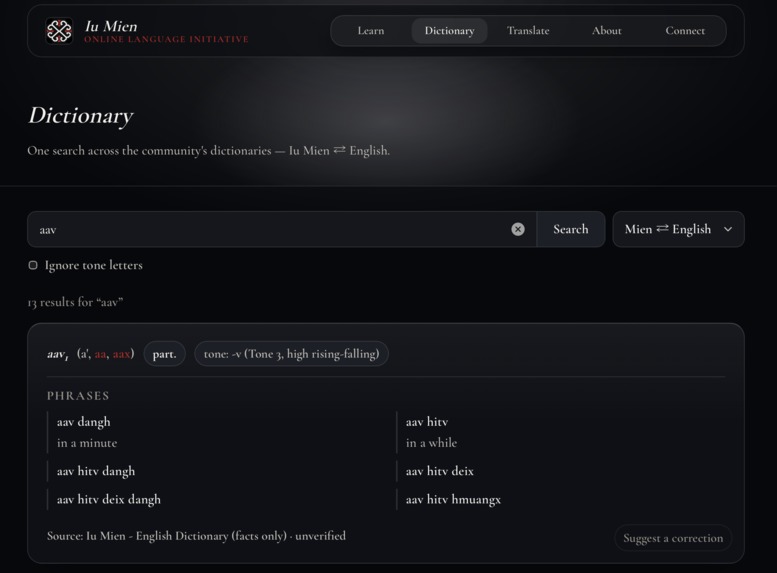Click the red variant link aax
This screenshot has height=573, width=777.
pyautogui.click(x=121, y=354)
